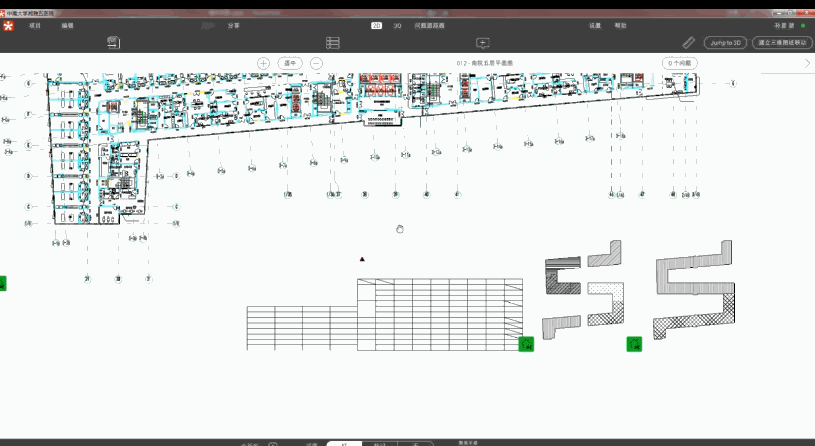Screen dimensions: 815x446
Task: Open the document sheets panel icon
Action: click(x=114, y=43)
